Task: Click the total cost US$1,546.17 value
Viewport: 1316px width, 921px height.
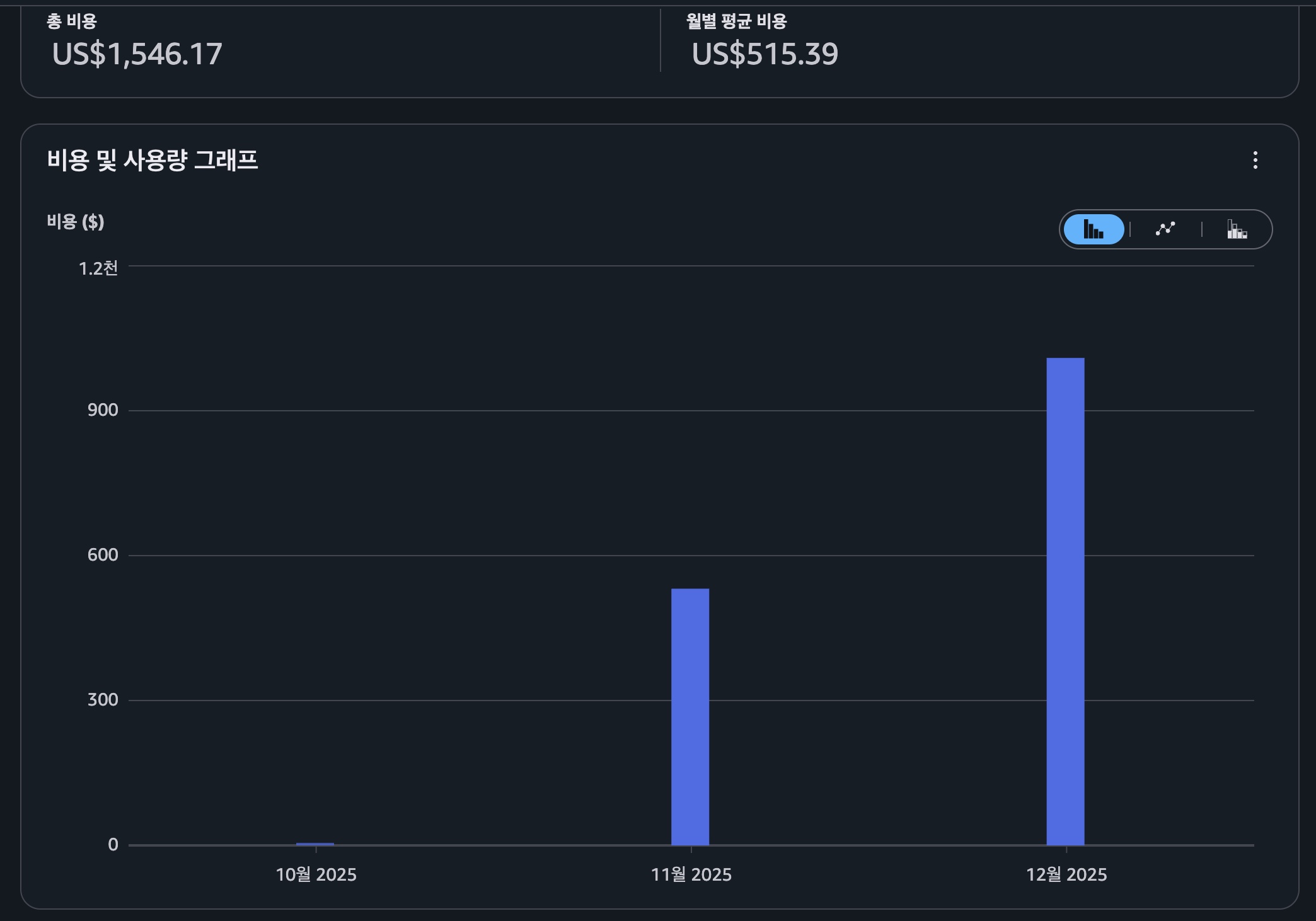Action: tap(137, 54)
